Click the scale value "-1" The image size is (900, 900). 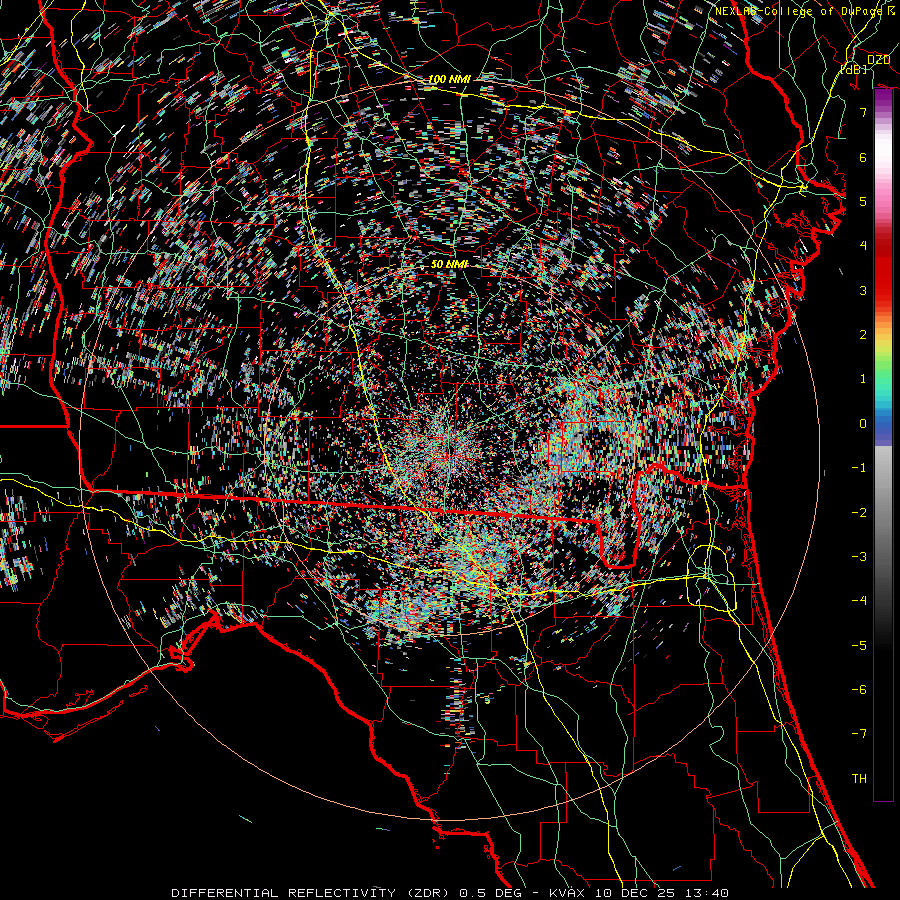859,468
